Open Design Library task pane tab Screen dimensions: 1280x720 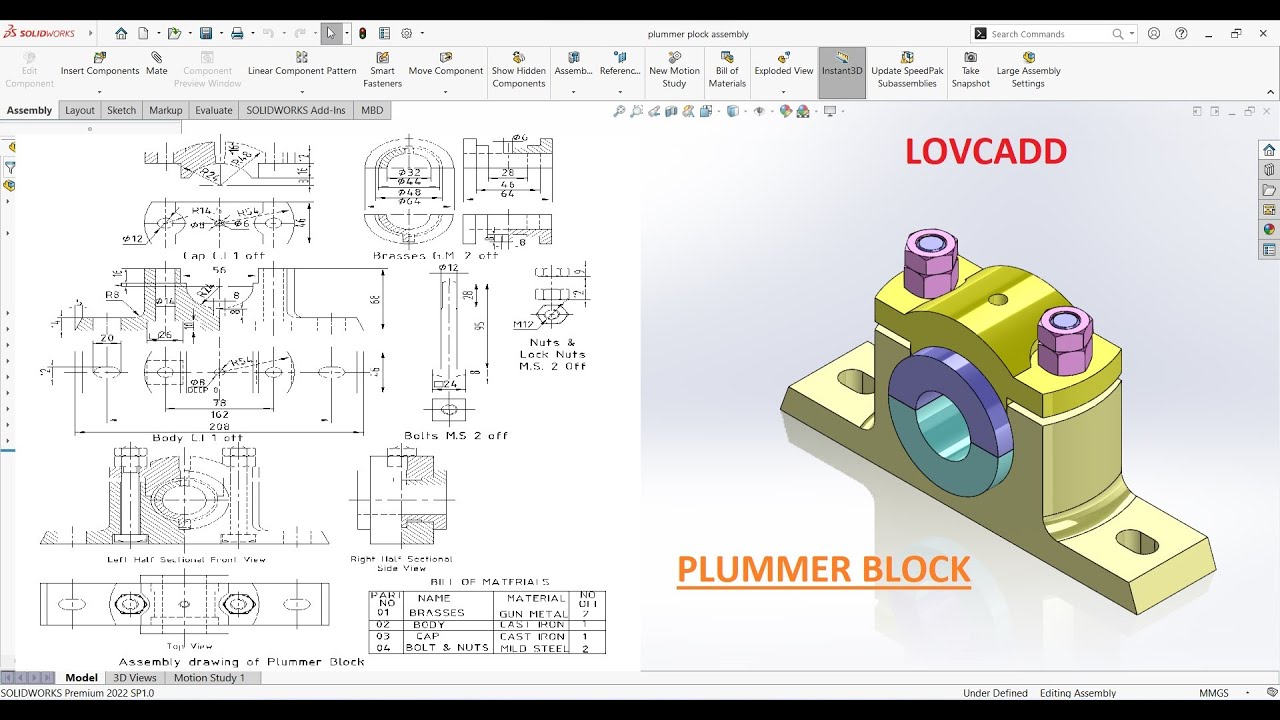point(1269,170)
